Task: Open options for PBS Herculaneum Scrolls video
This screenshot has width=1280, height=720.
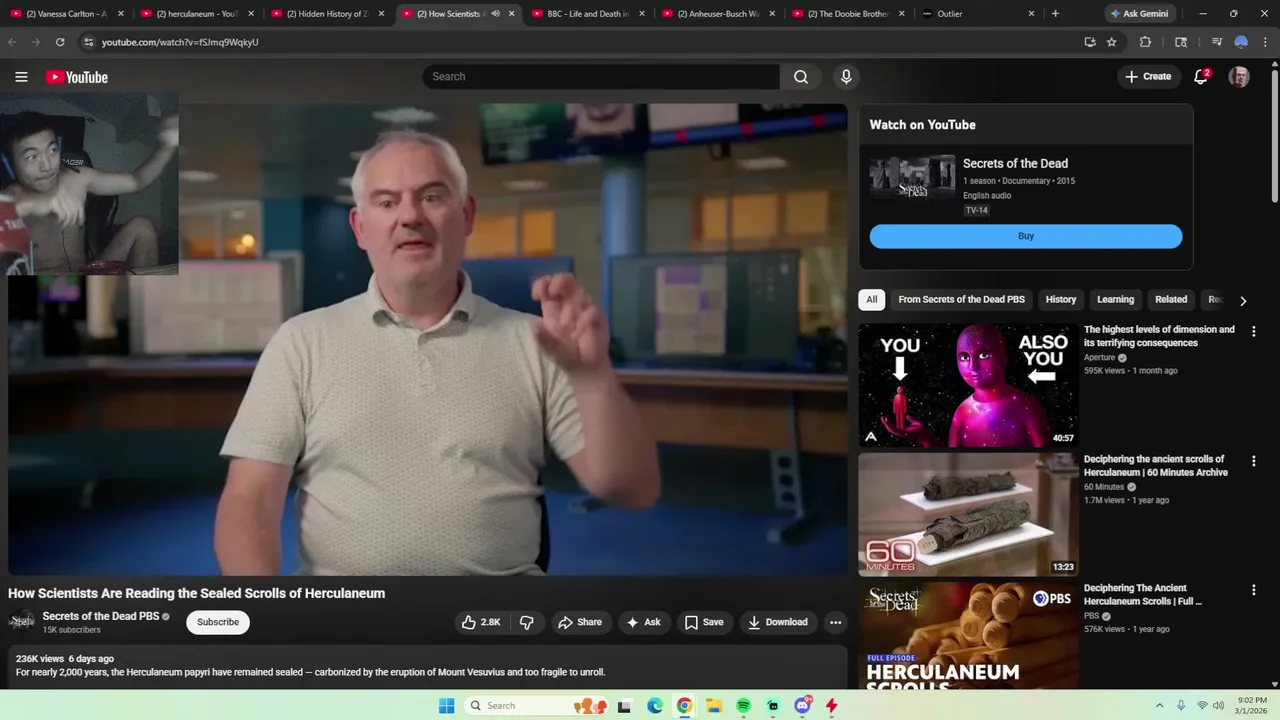Action: point(1253,590)
